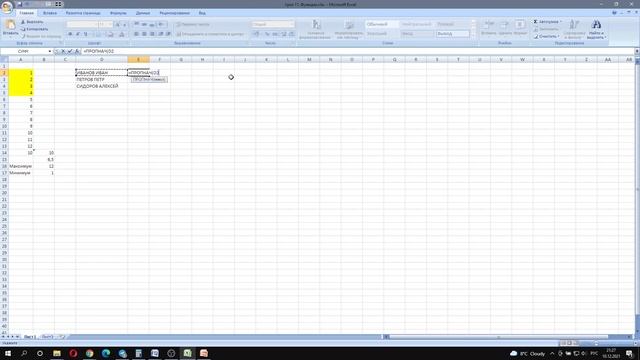Toggle Italic formatting in the ribbon
Screen dimensions: 640x360
point(78,34)
